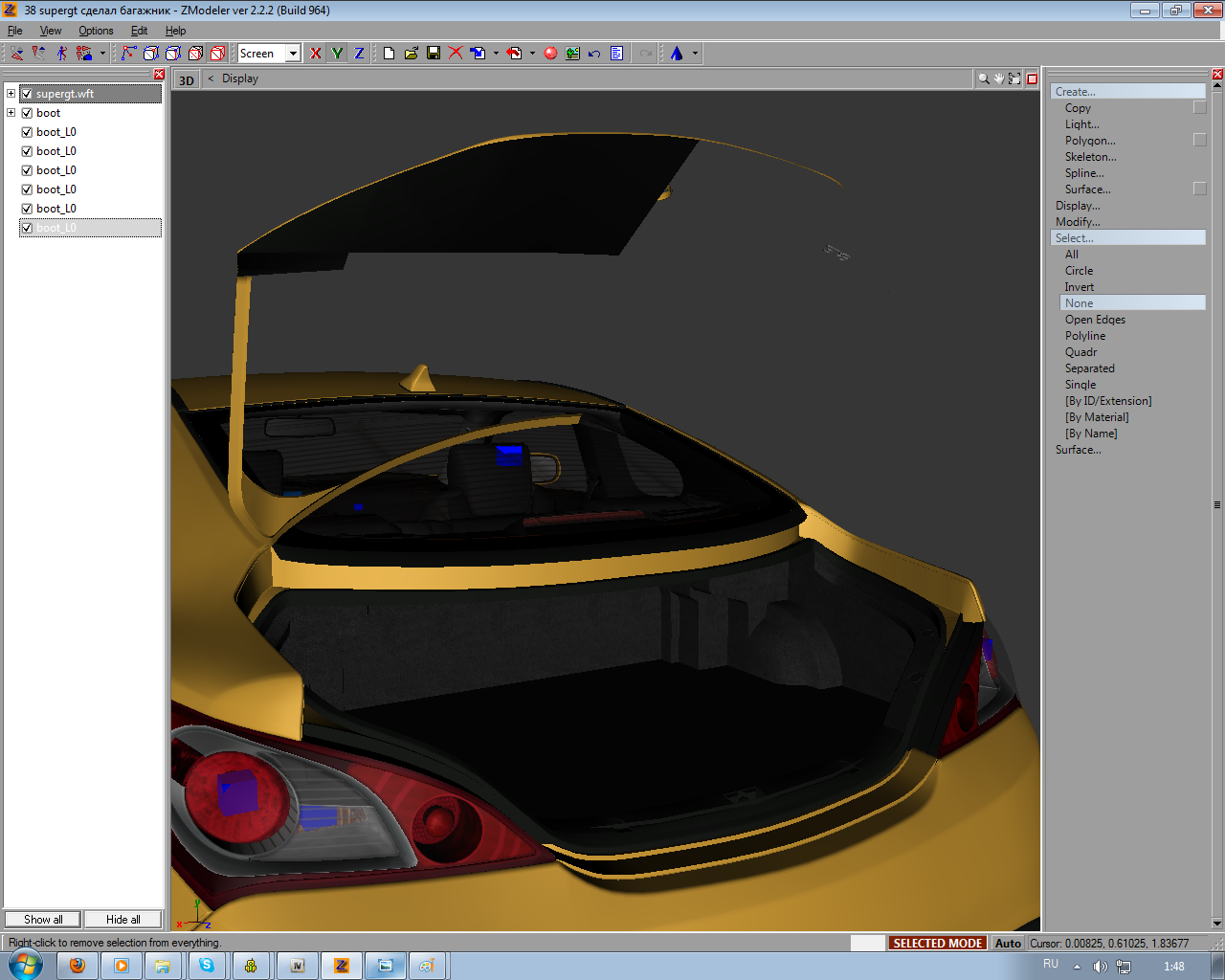
Task: Click the Undo arrow icon
Action: 594,54
